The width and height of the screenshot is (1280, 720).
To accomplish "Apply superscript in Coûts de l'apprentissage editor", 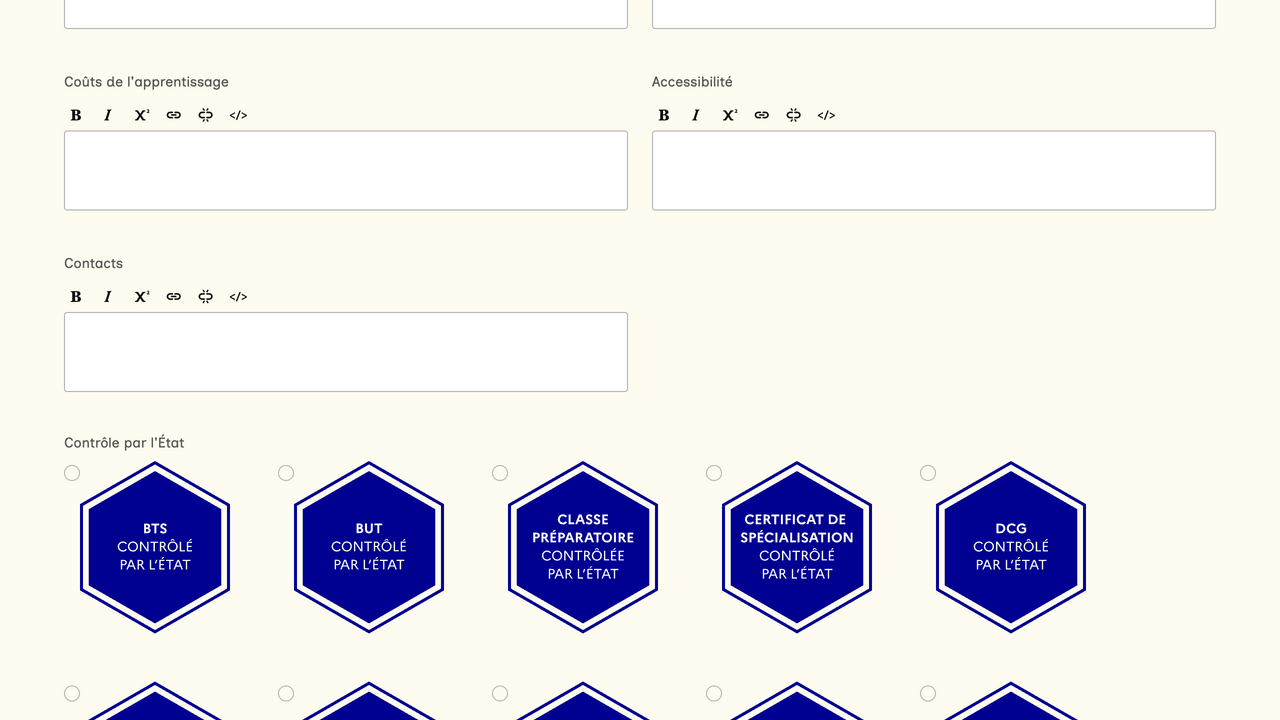I will point(141,115).
